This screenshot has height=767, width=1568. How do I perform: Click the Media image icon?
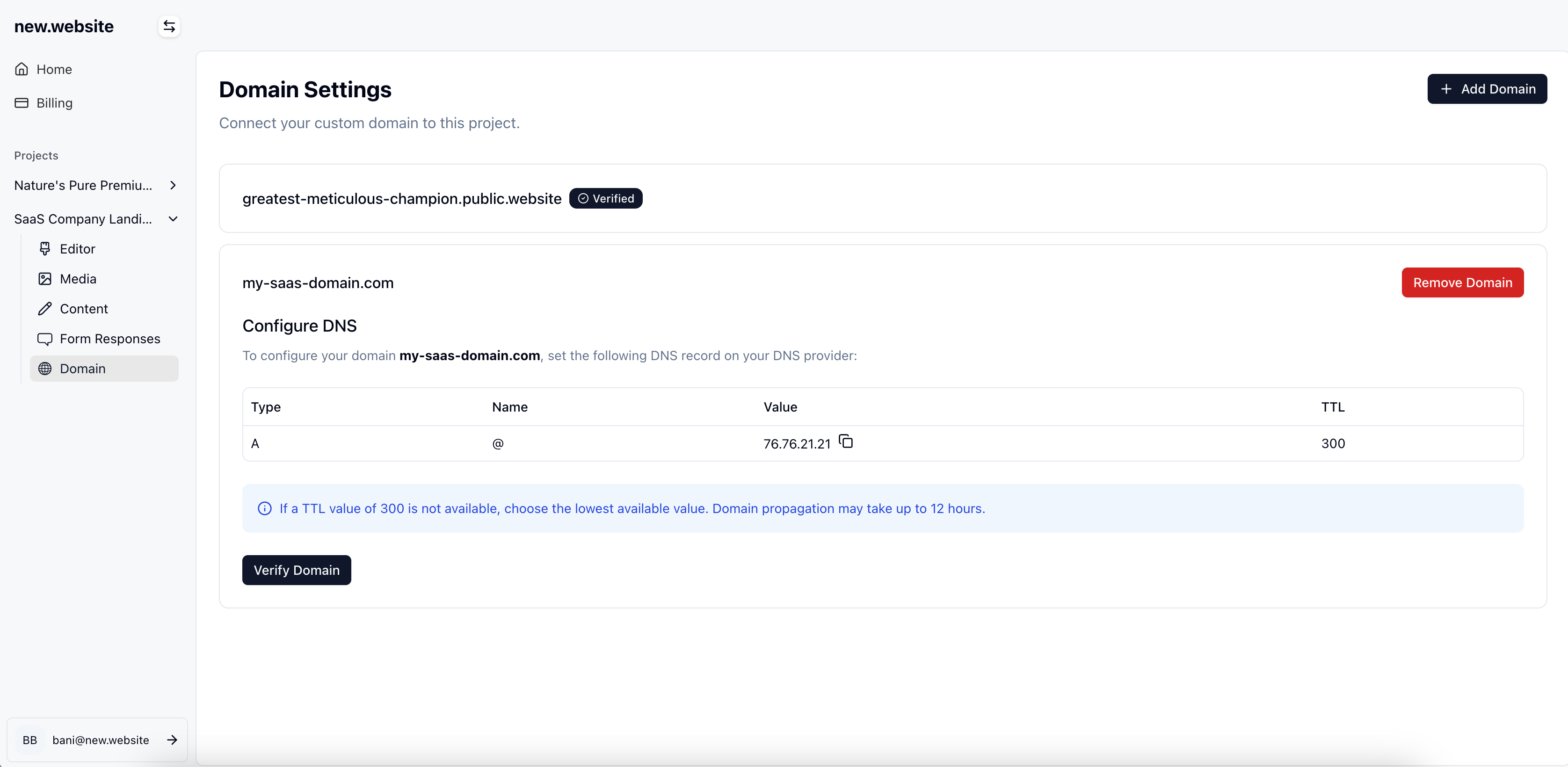45,279
